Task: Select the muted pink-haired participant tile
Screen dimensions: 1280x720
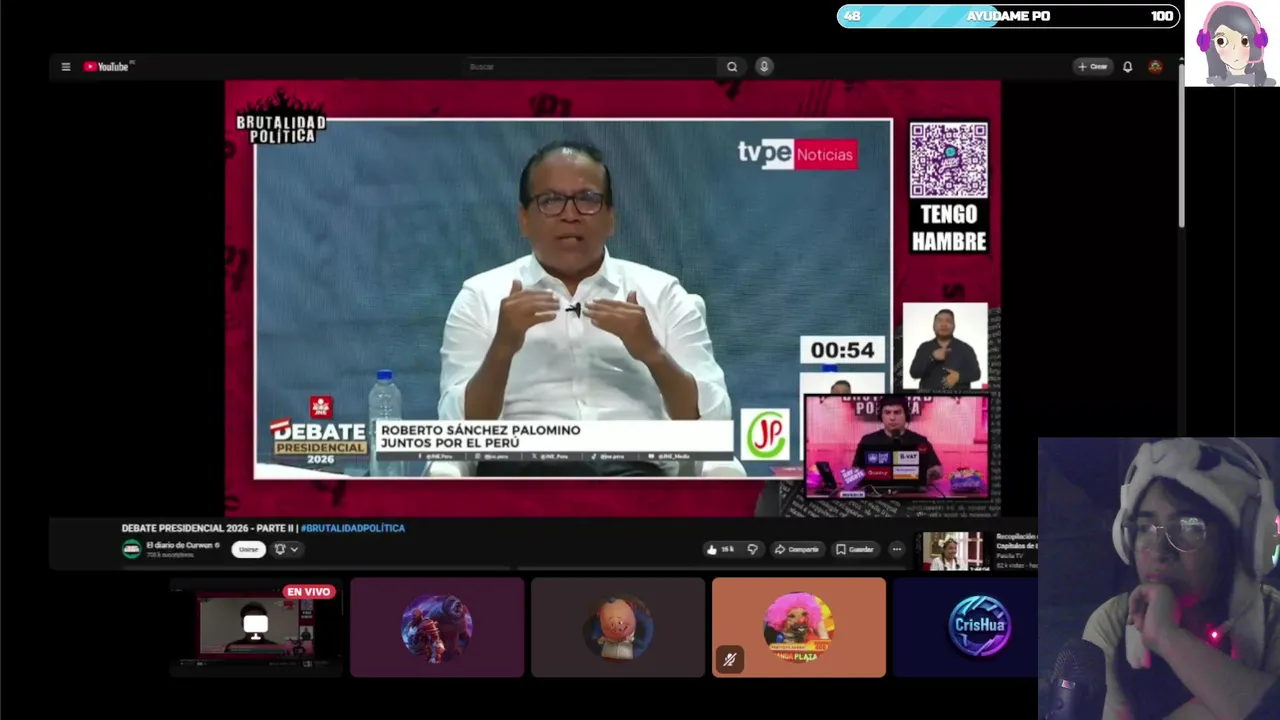Action: 799,627
